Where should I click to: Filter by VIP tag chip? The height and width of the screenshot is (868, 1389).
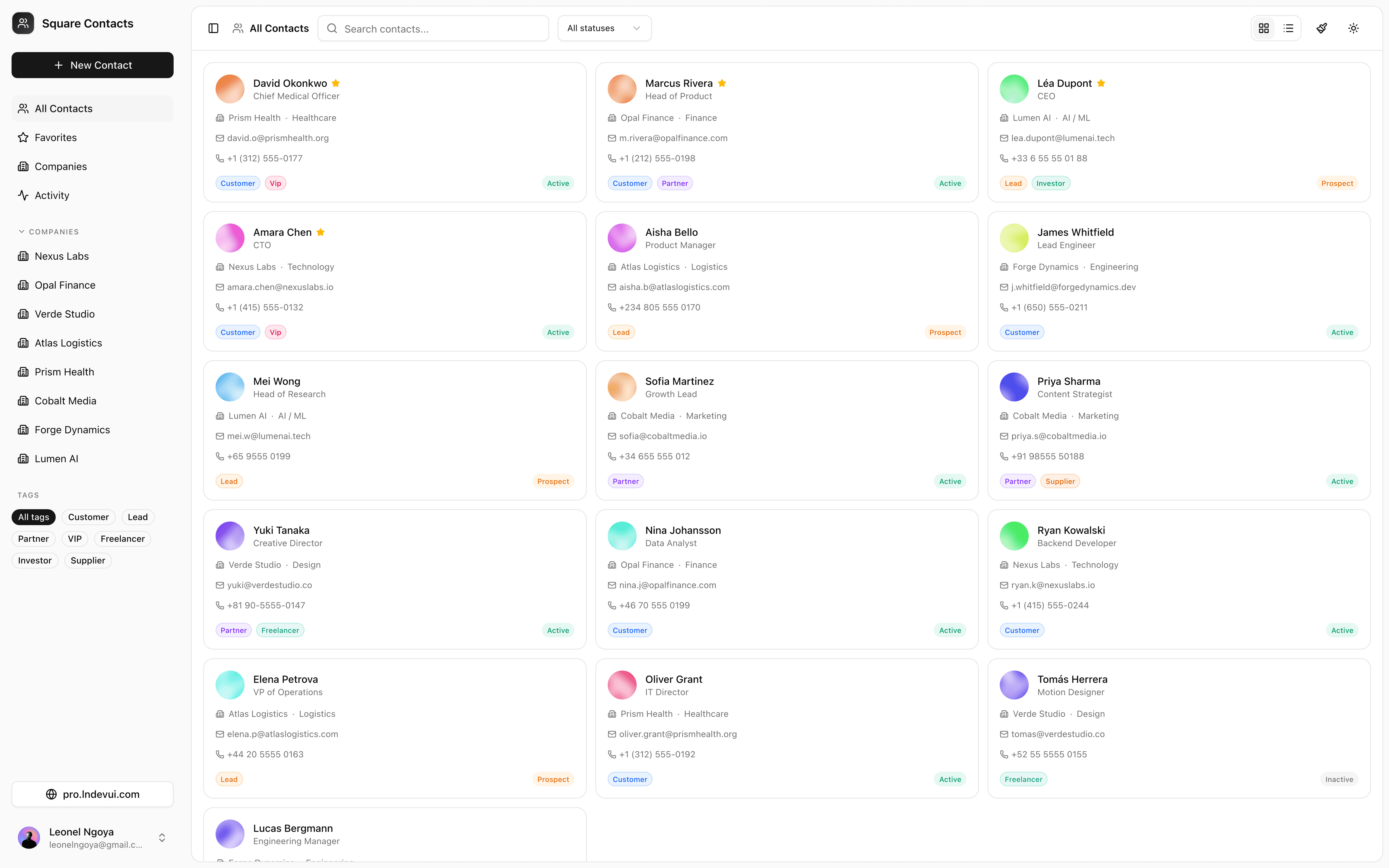(75, 538)
